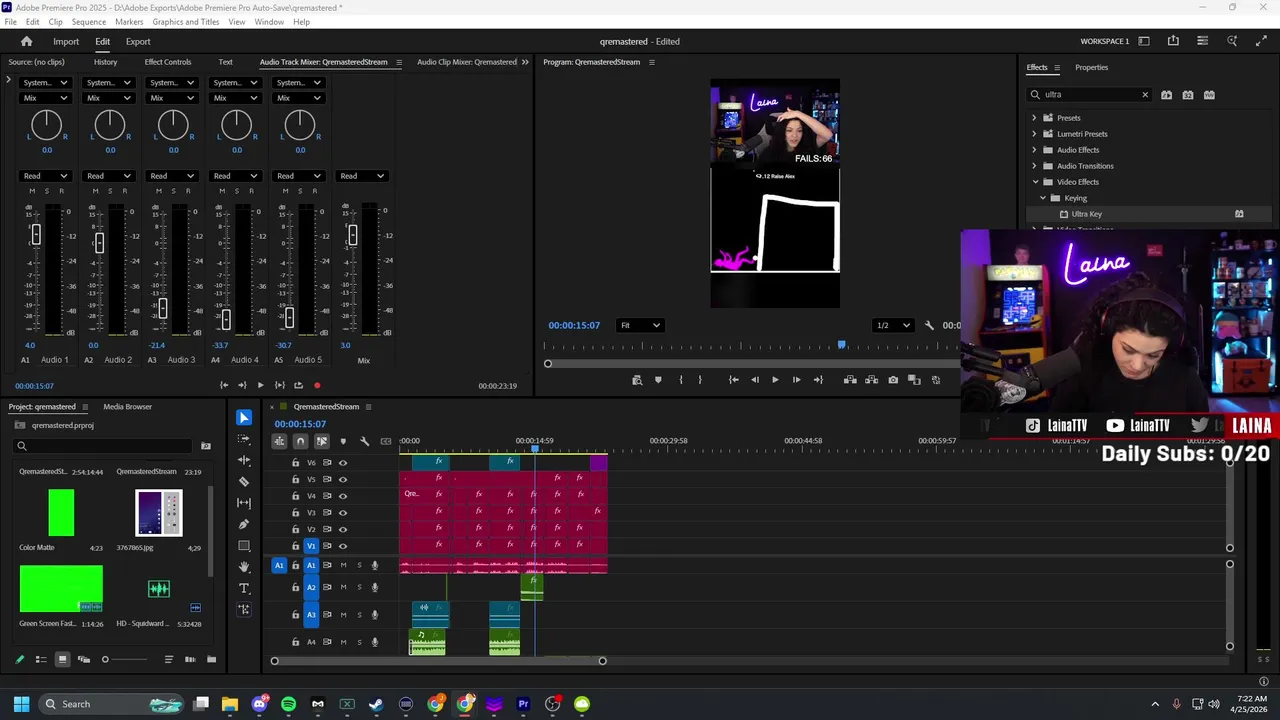Switch to Media Browser tab
The image size is (1280, 720).
click(x=128, y=407)
